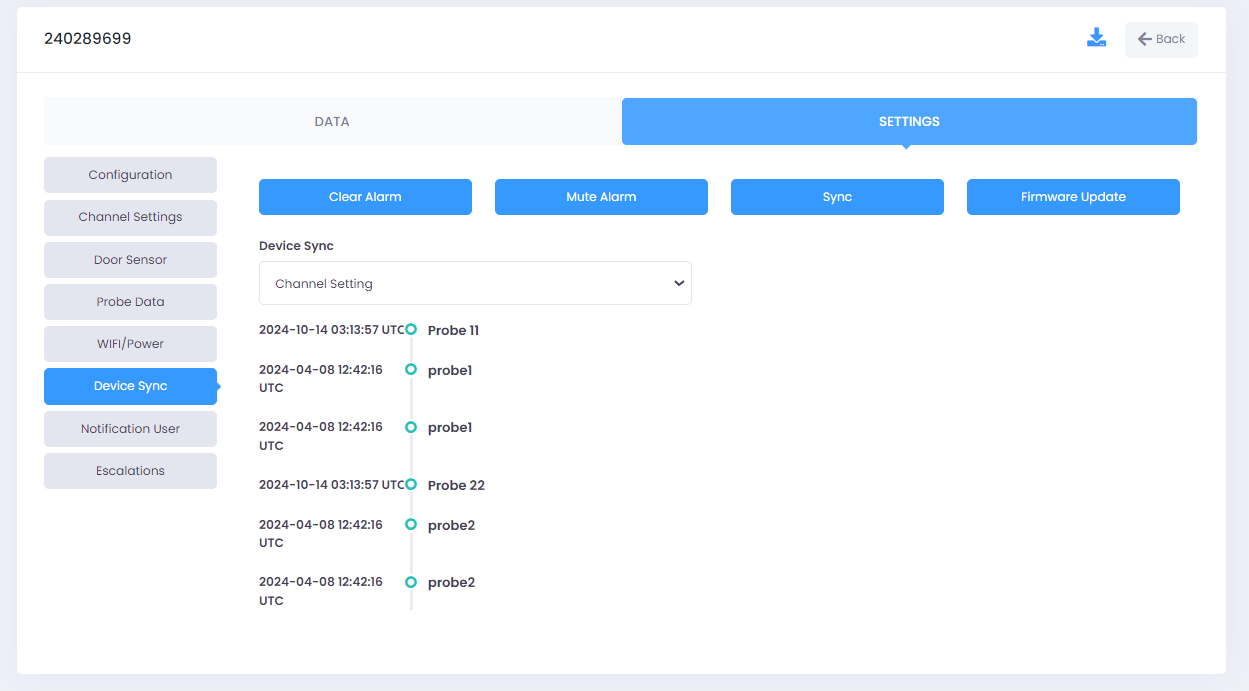The width and height of the screenshot is (1249, 691).
Task: Go back using the Back button
Action: 1161,39
